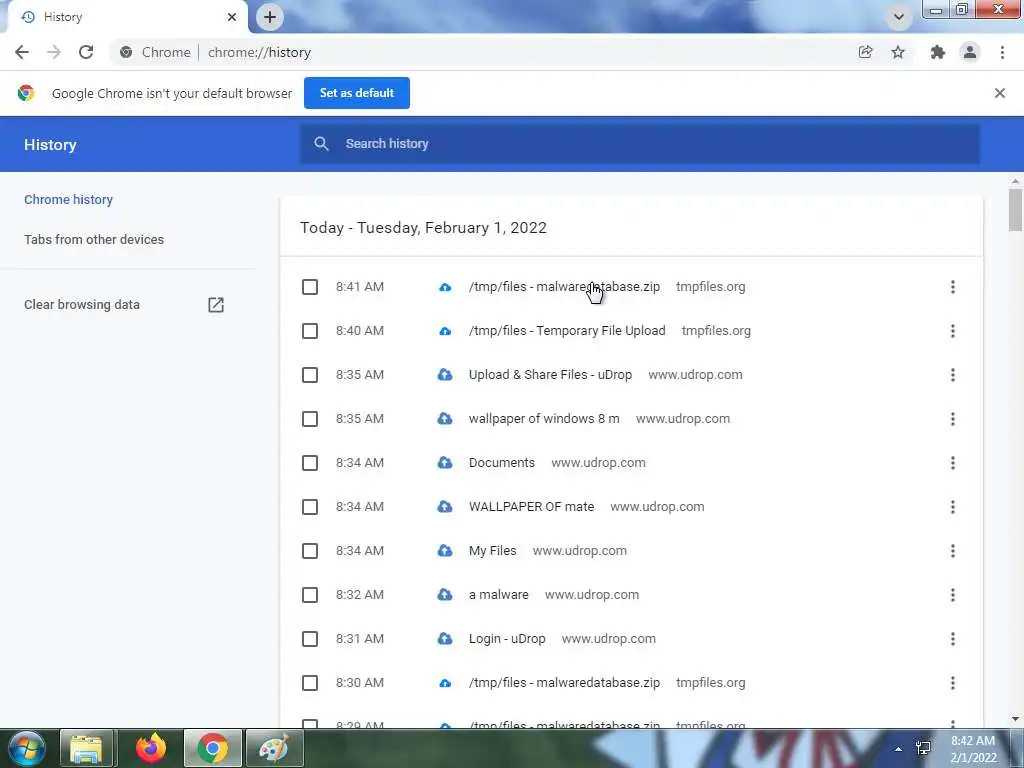Open more actions for a malware entry
Screen dimensions: 1024x768
953,595
